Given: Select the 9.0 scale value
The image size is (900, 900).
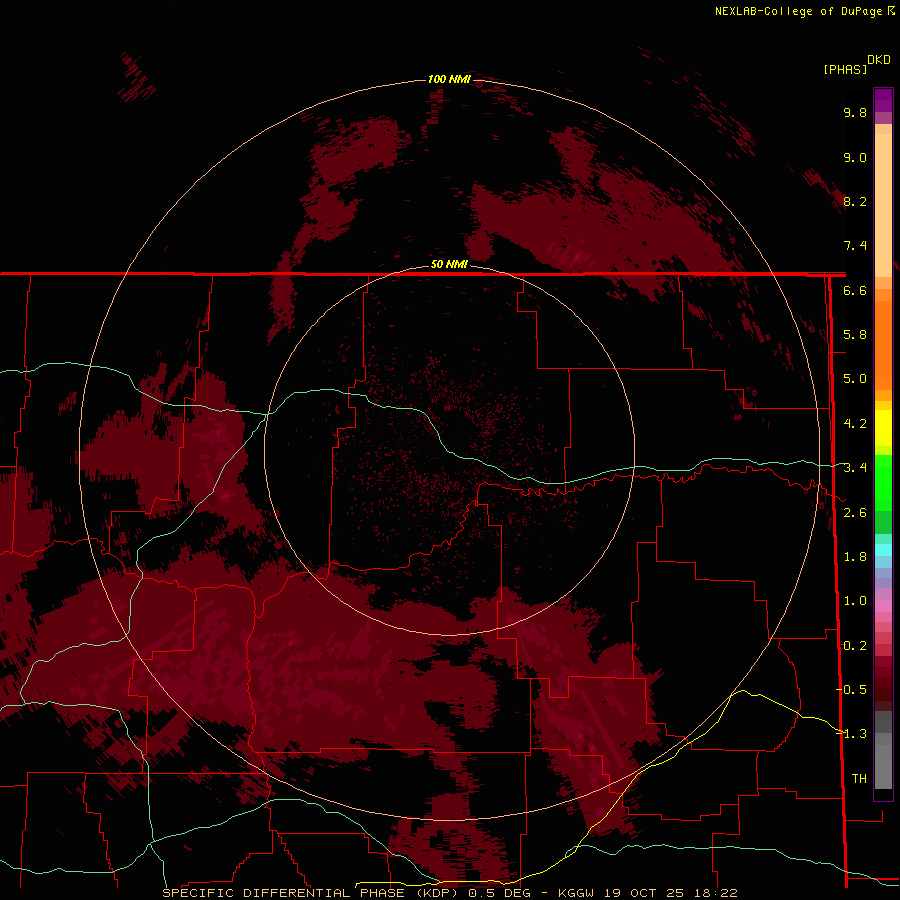Looking at the screenshot, I should coord(855,157).
